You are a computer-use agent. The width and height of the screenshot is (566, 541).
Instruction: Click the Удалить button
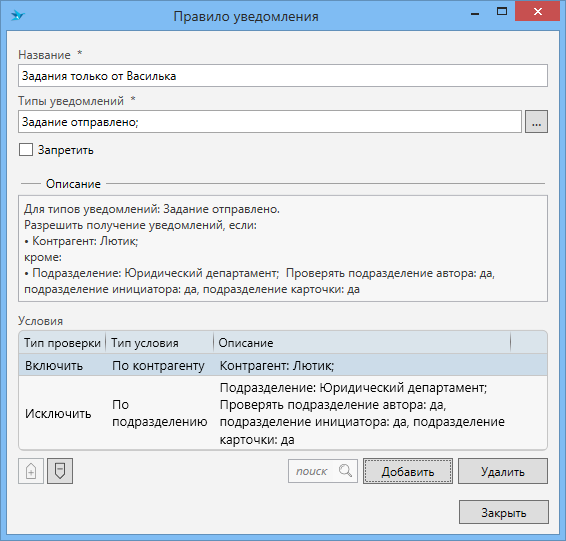[x=503, y=471]
